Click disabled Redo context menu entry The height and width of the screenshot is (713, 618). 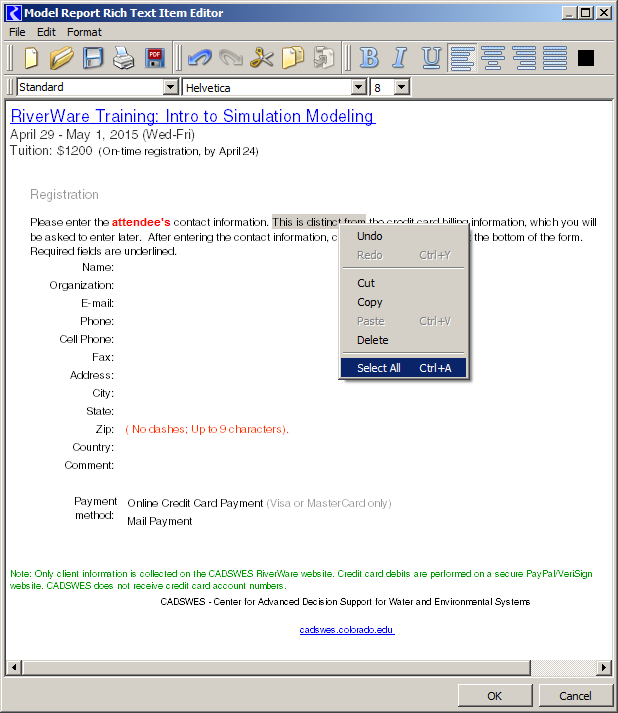point(403,255)
